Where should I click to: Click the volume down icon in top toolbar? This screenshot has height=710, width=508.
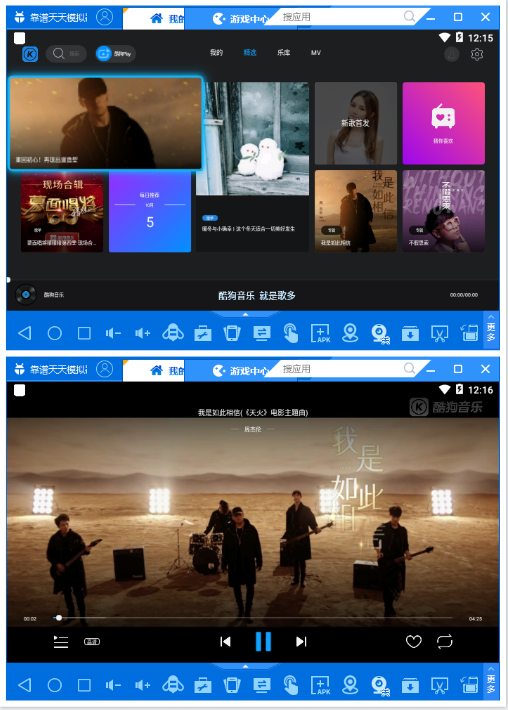(113, 333)
